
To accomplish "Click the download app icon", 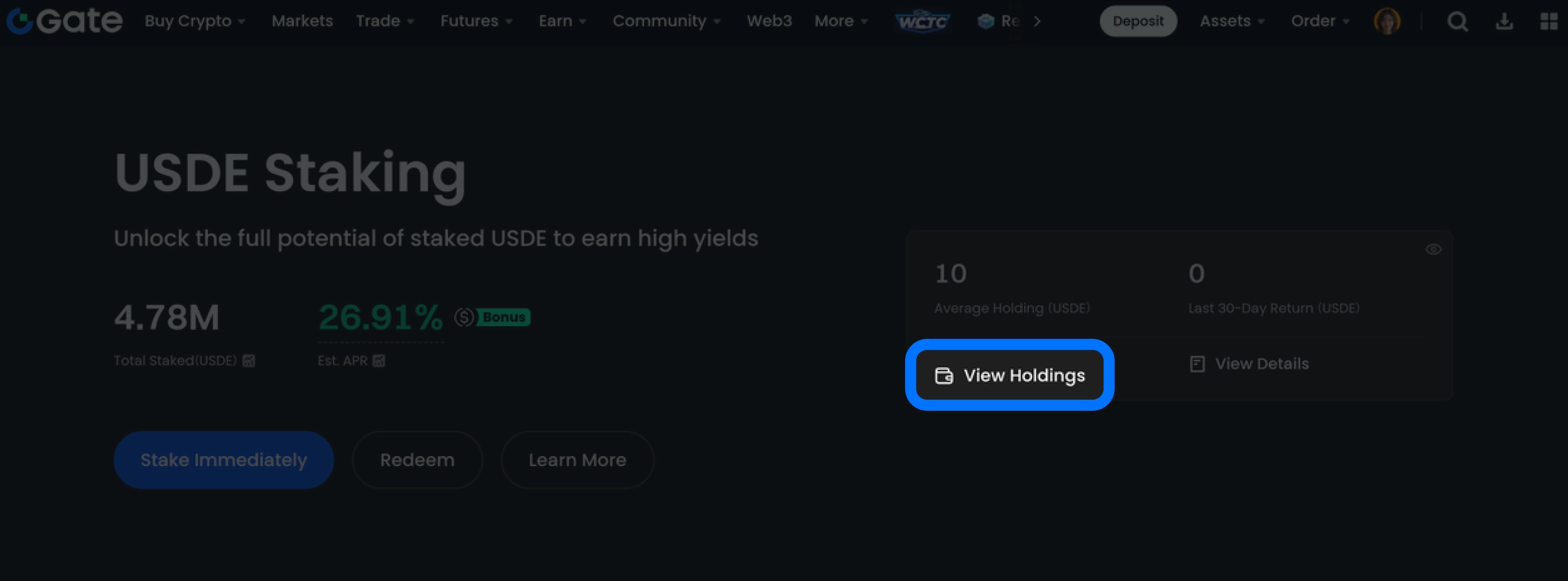I will click(1504, 22).
